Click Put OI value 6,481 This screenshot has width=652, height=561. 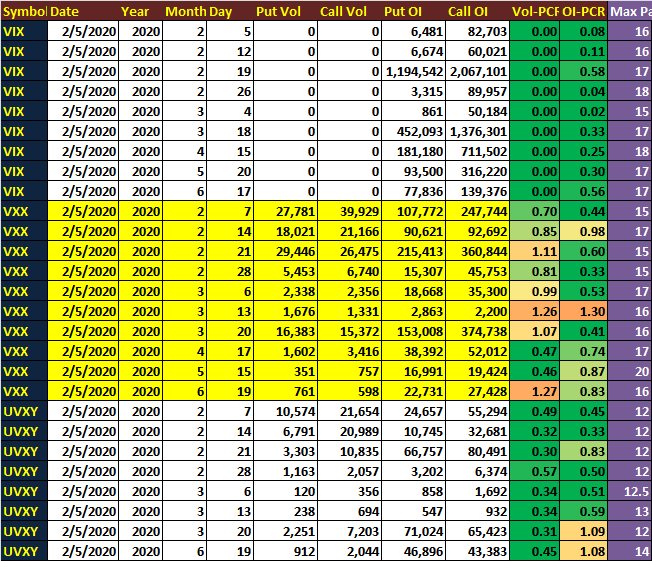(x=414, y=32)
